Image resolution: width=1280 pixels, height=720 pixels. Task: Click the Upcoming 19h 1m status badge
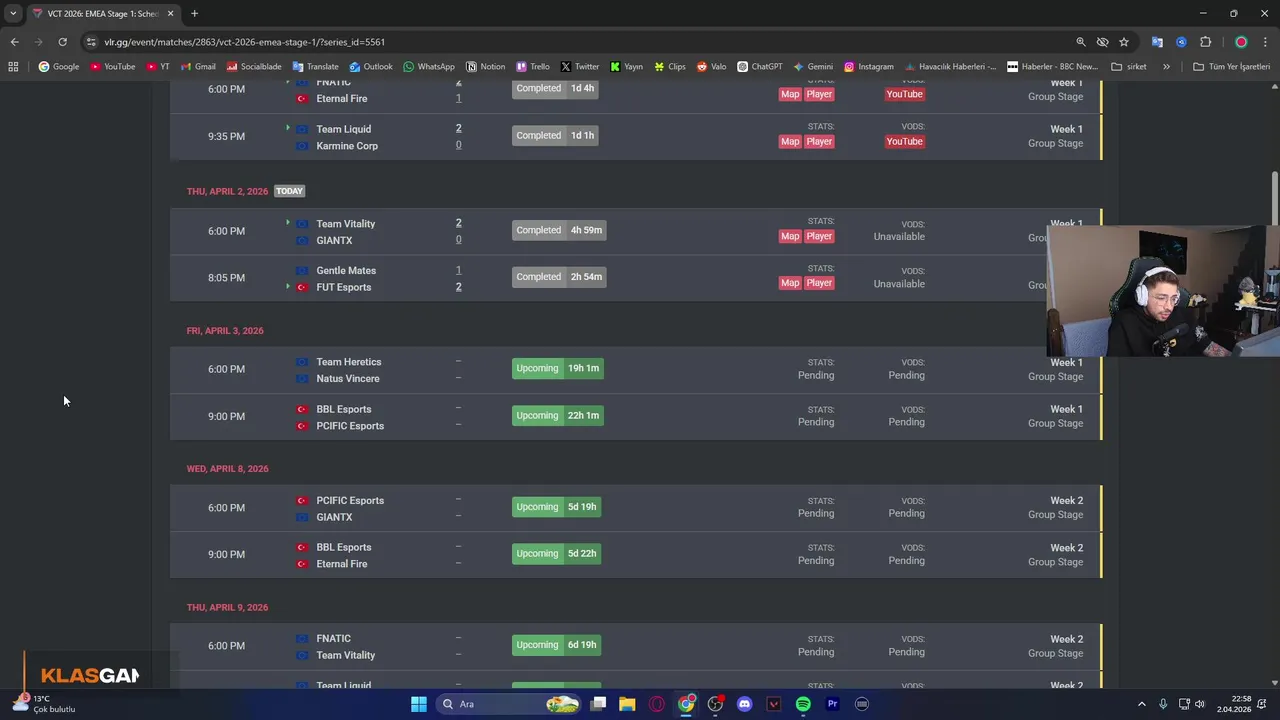(x=558, y=368)
